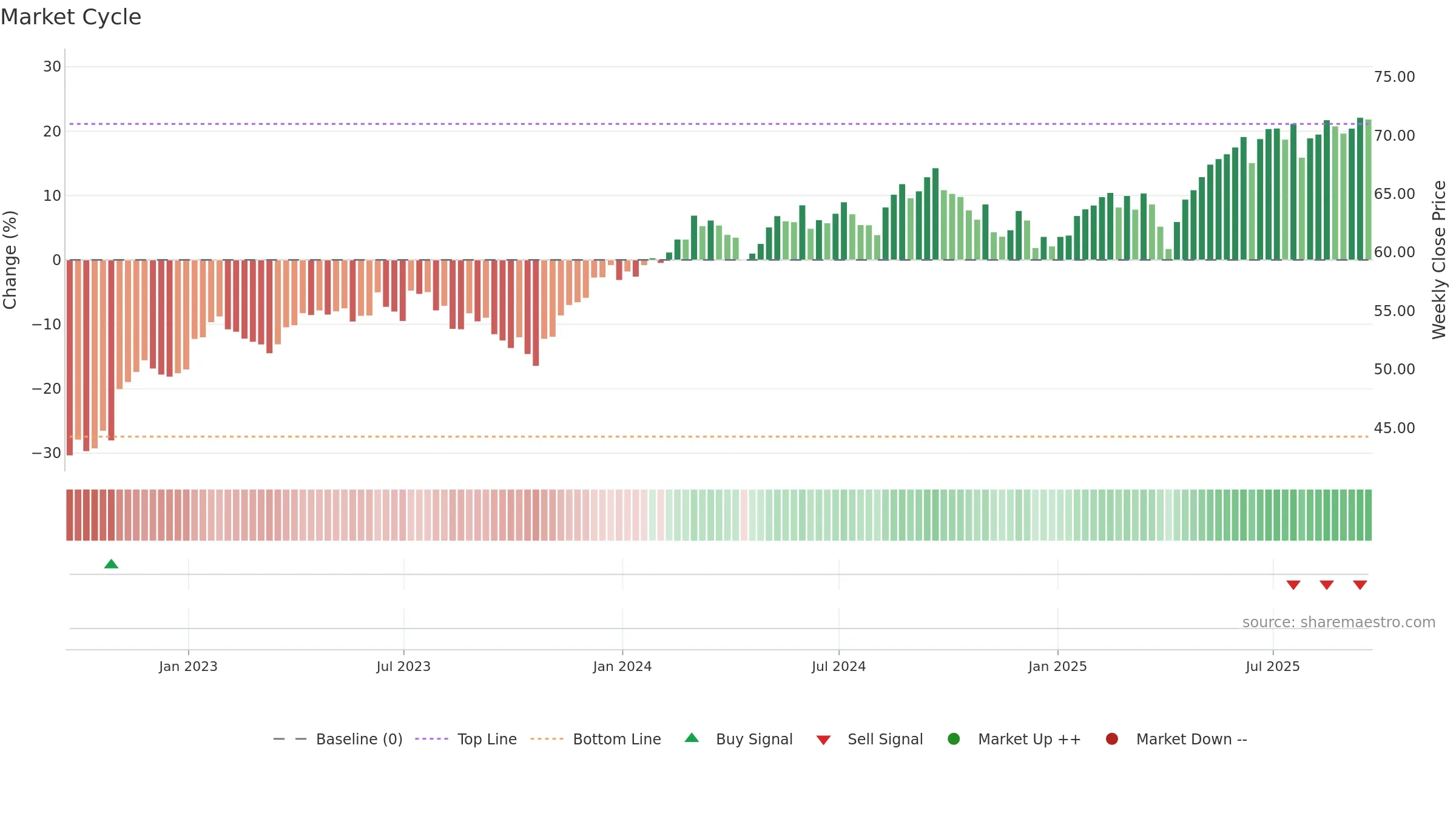The height and width of the screenshot is (819, 1456).
Task: Click the 55.00 price axis label
Action: [x=1394, y=311]
